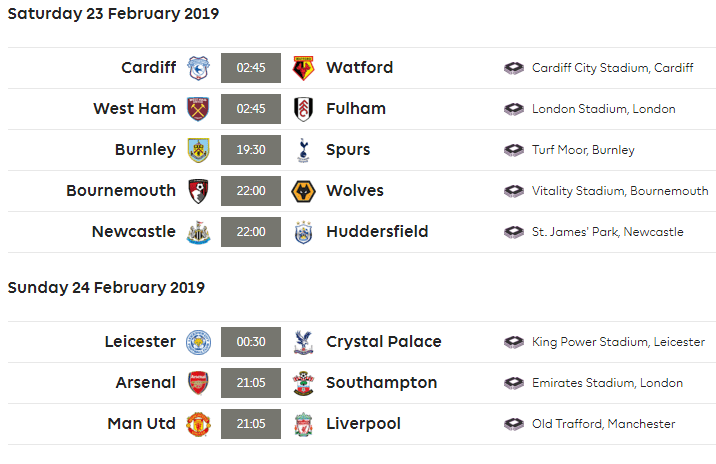The width and height of the screenshot is (716, 464).
Task: Click the Wolves club crest icon
Action: 303,191
